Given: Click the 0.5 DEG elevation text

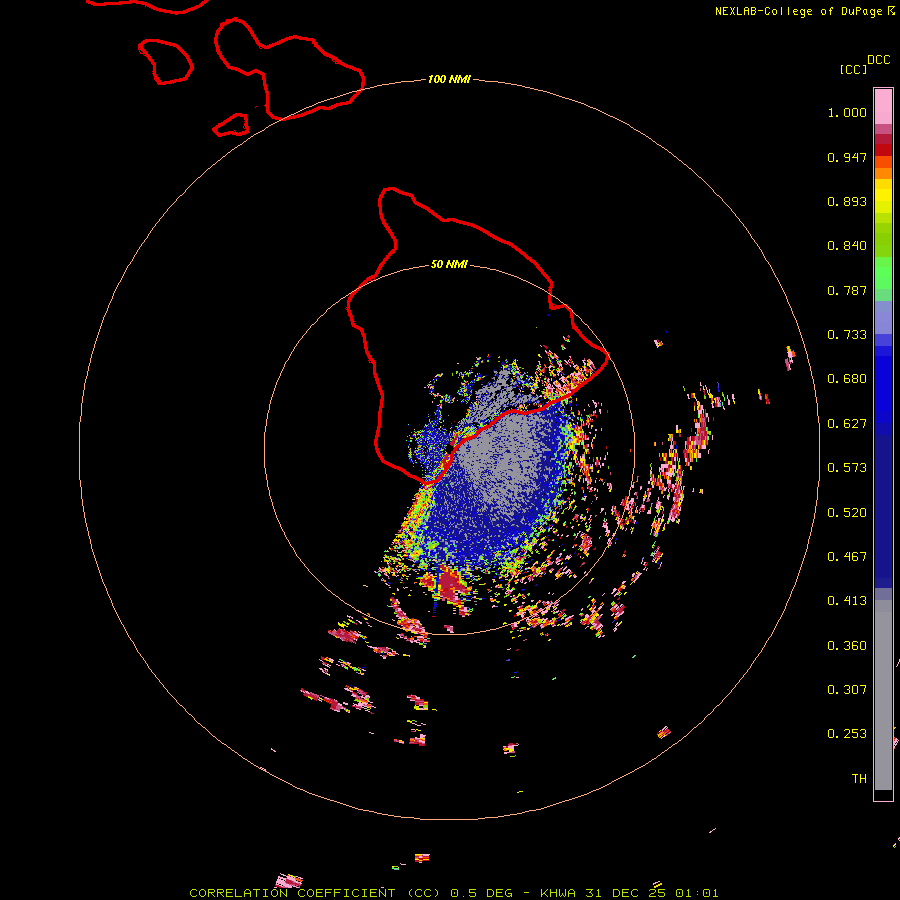Looking at the screenshot, I should 481,893.
